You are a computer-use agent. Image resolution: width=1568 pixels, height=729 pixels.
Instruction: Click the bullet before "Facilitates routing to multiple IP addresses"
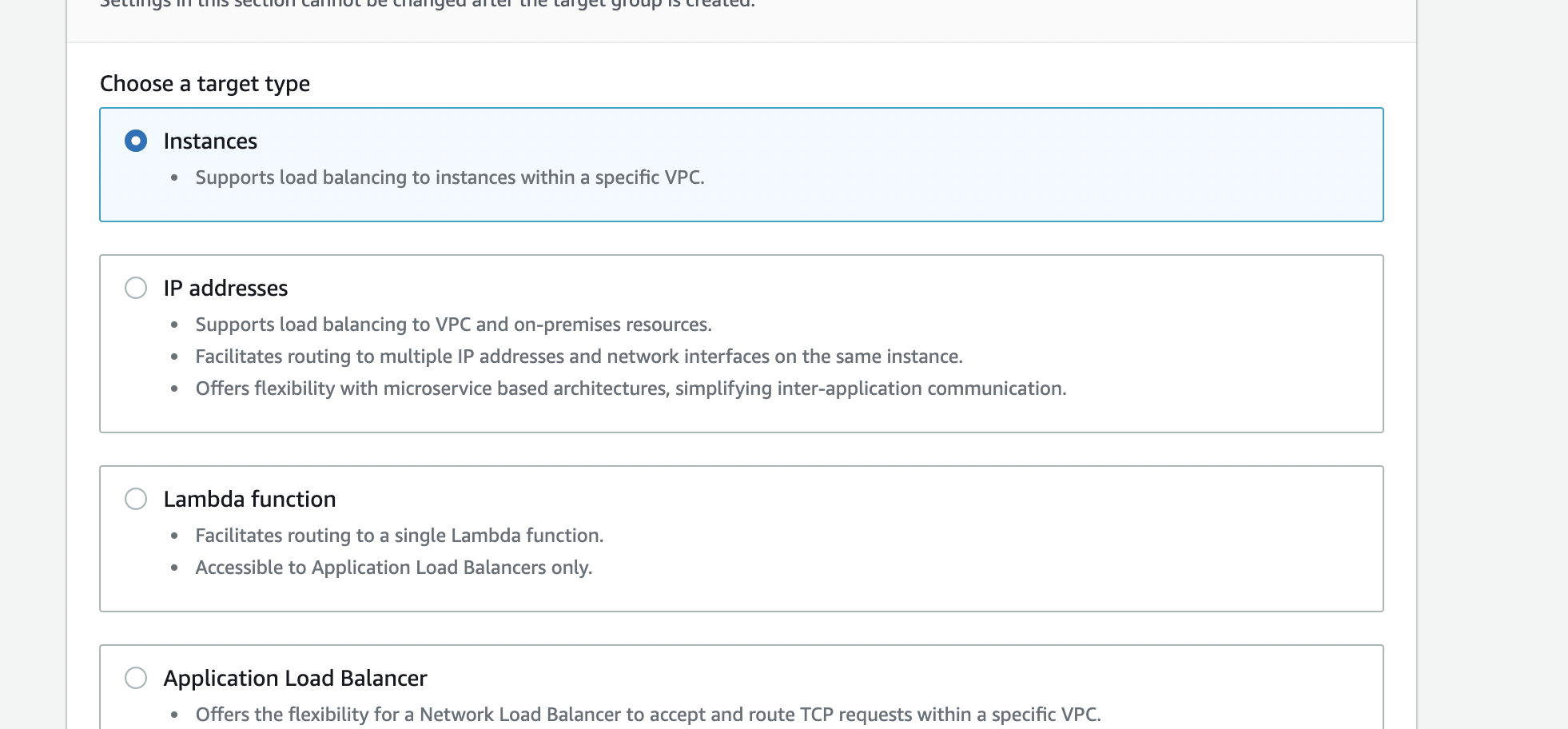click(174, 357)
